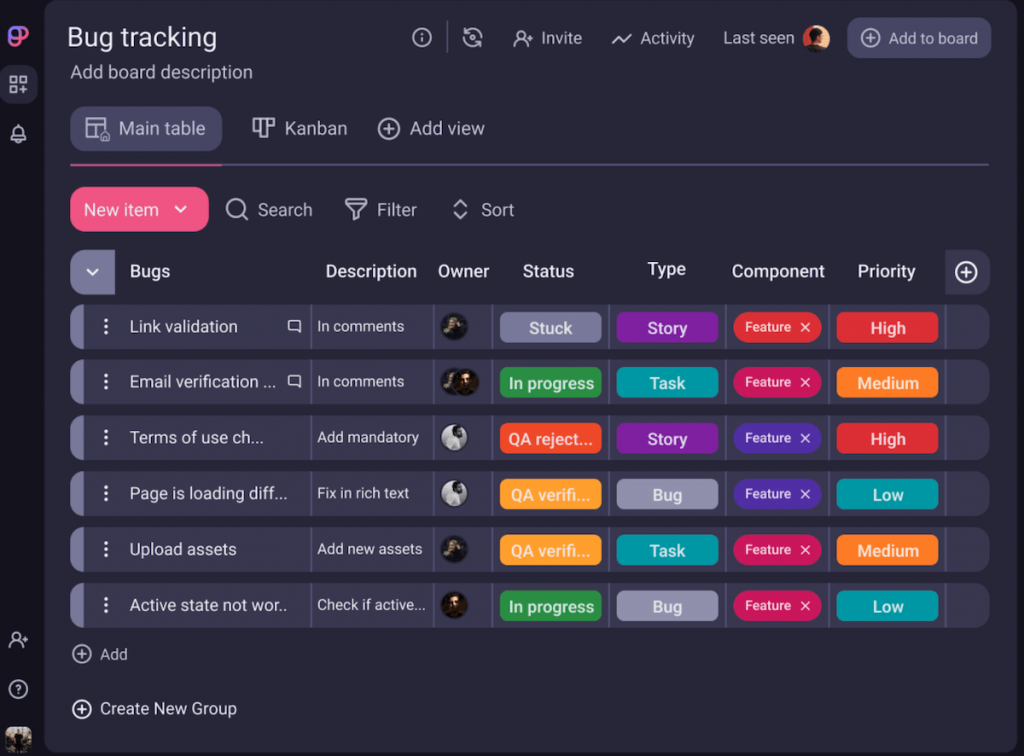Click the red High priority chip on Terms of use row

click(887, 437)
